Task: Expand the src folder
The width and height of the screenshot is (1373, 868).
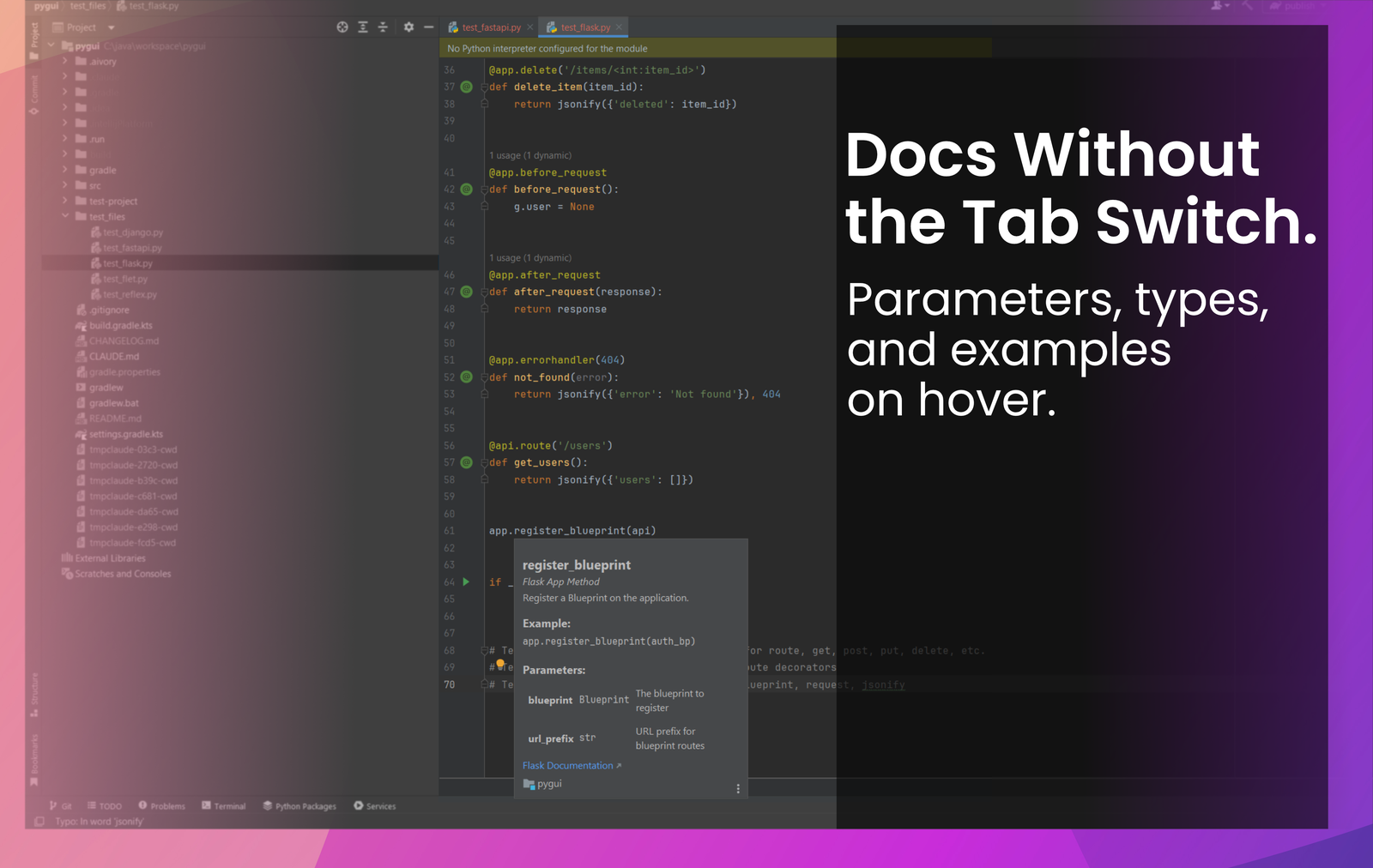Action: tap(65, 185)
